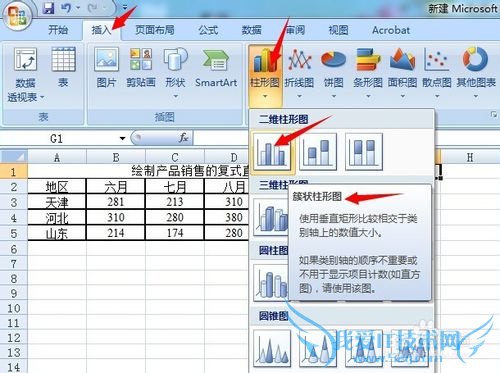Open the Acrobat tab
Image resolution: width=500 pixels, height=373 pixels.
(x=391, y=30)
